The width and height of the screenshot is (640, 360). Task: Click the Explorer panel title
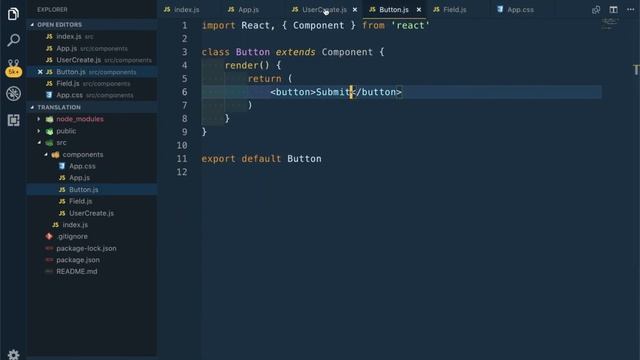(52, 9)
